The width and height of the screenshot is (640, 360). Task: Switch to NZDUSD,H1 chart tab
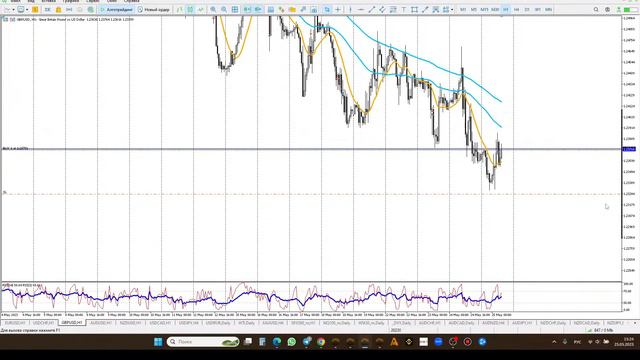pyautogui.click(x=130, y=322)
